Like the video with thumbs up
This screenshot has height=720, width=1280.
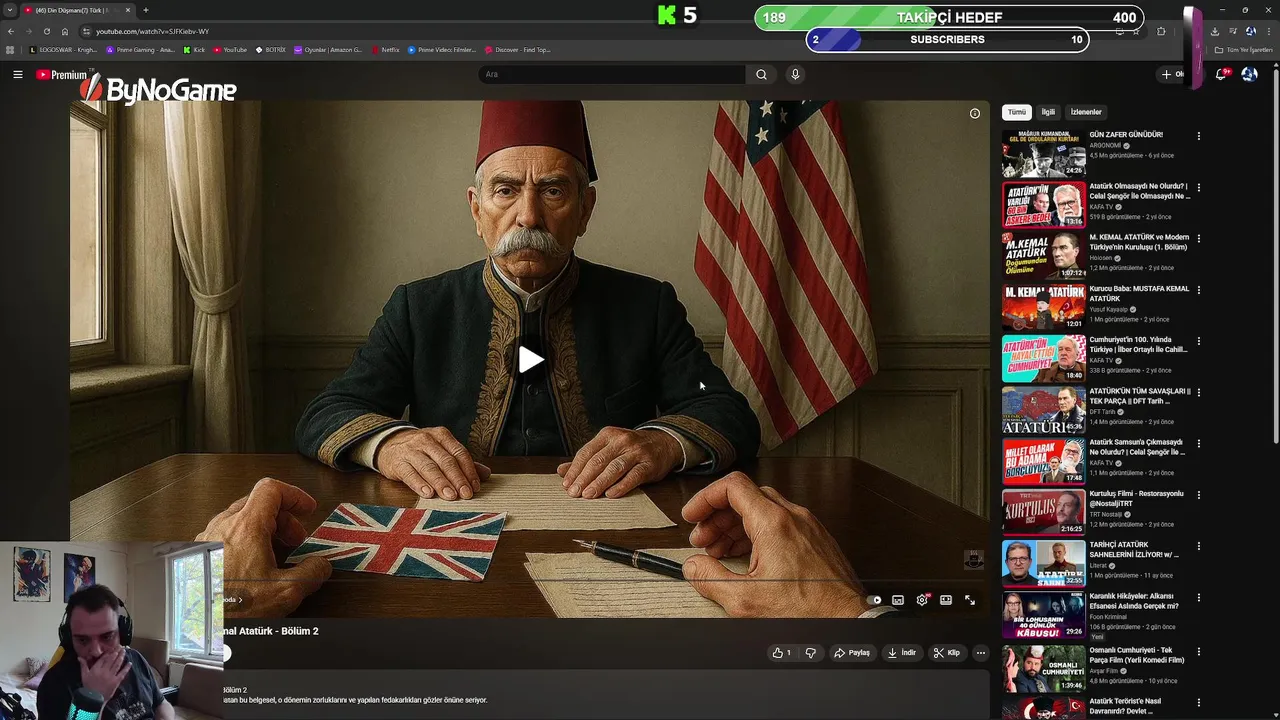(x=782, y=653)
